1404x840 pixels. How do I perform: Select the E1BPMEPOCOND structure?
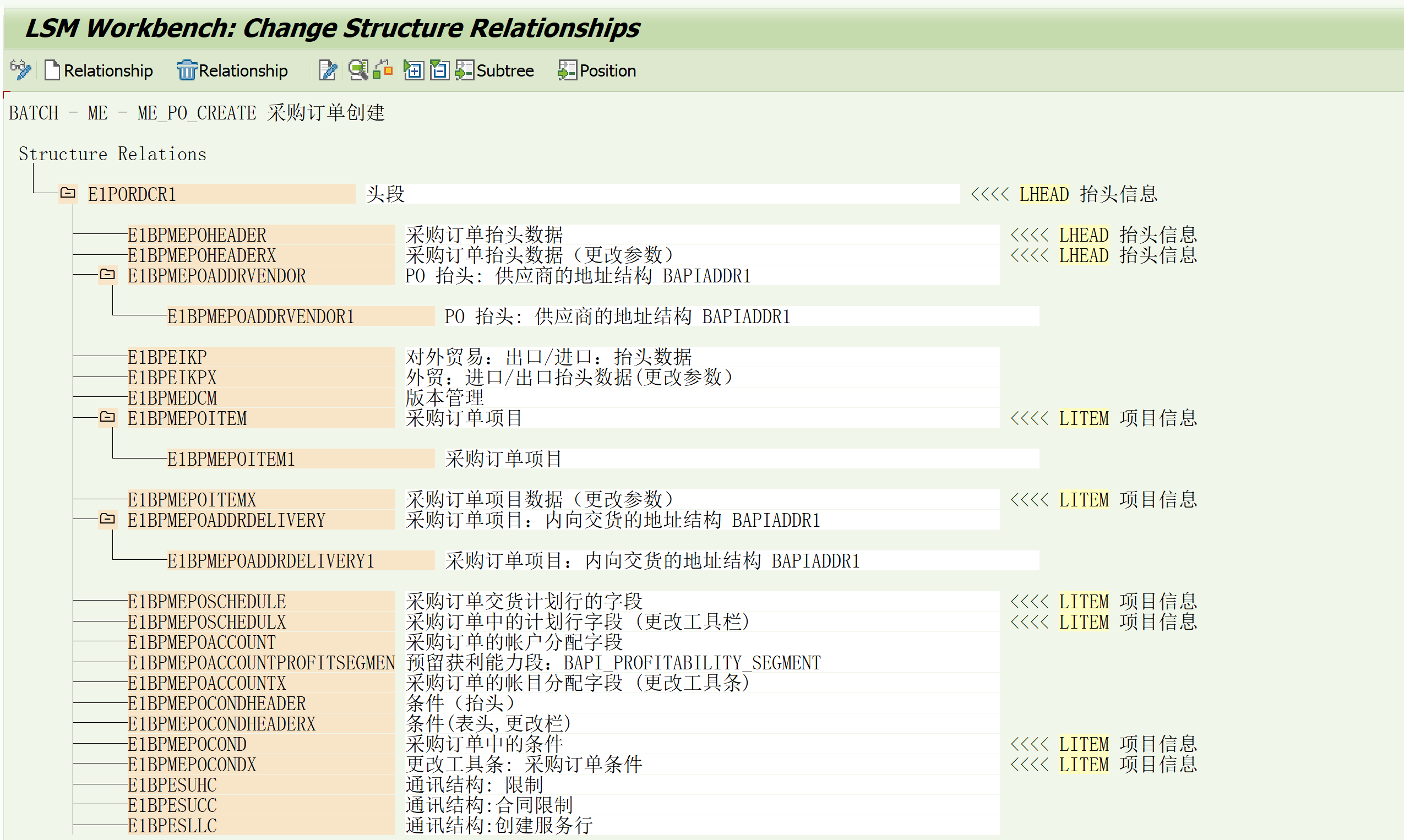187,744
